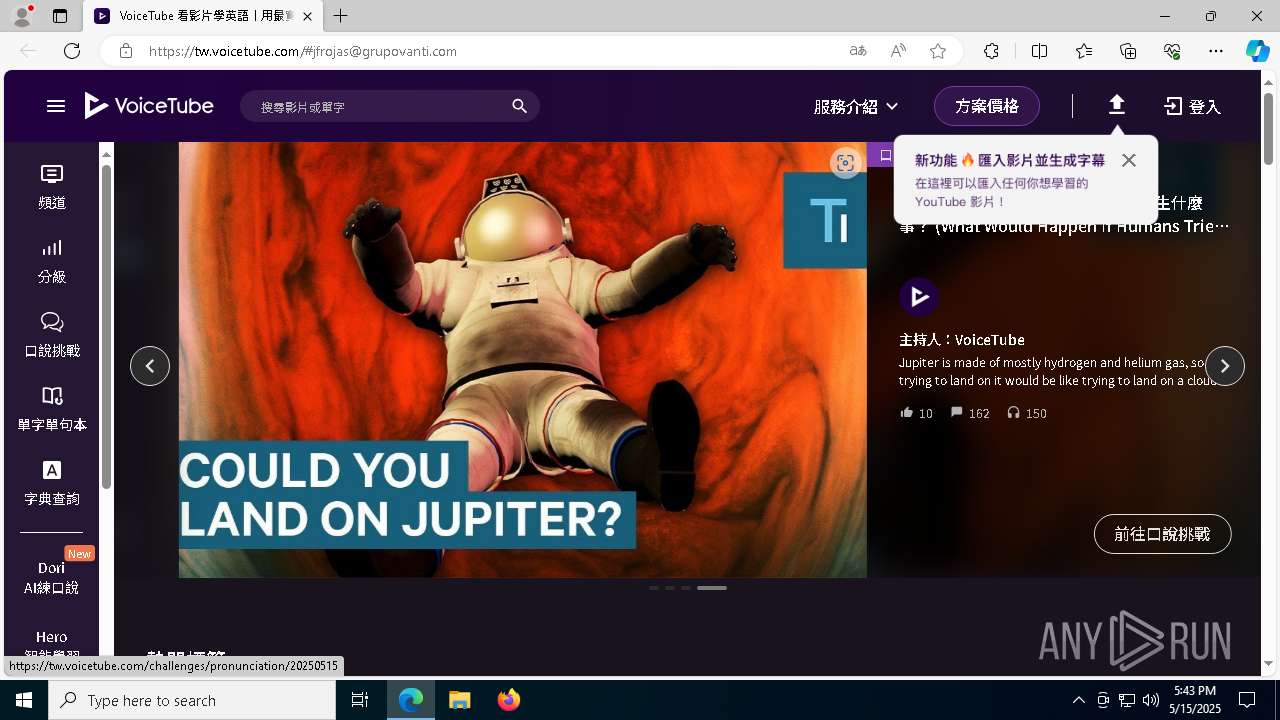Viewport: 1280px width, 720px height.
Task: View site information lock icon
Action: [125, 51]
